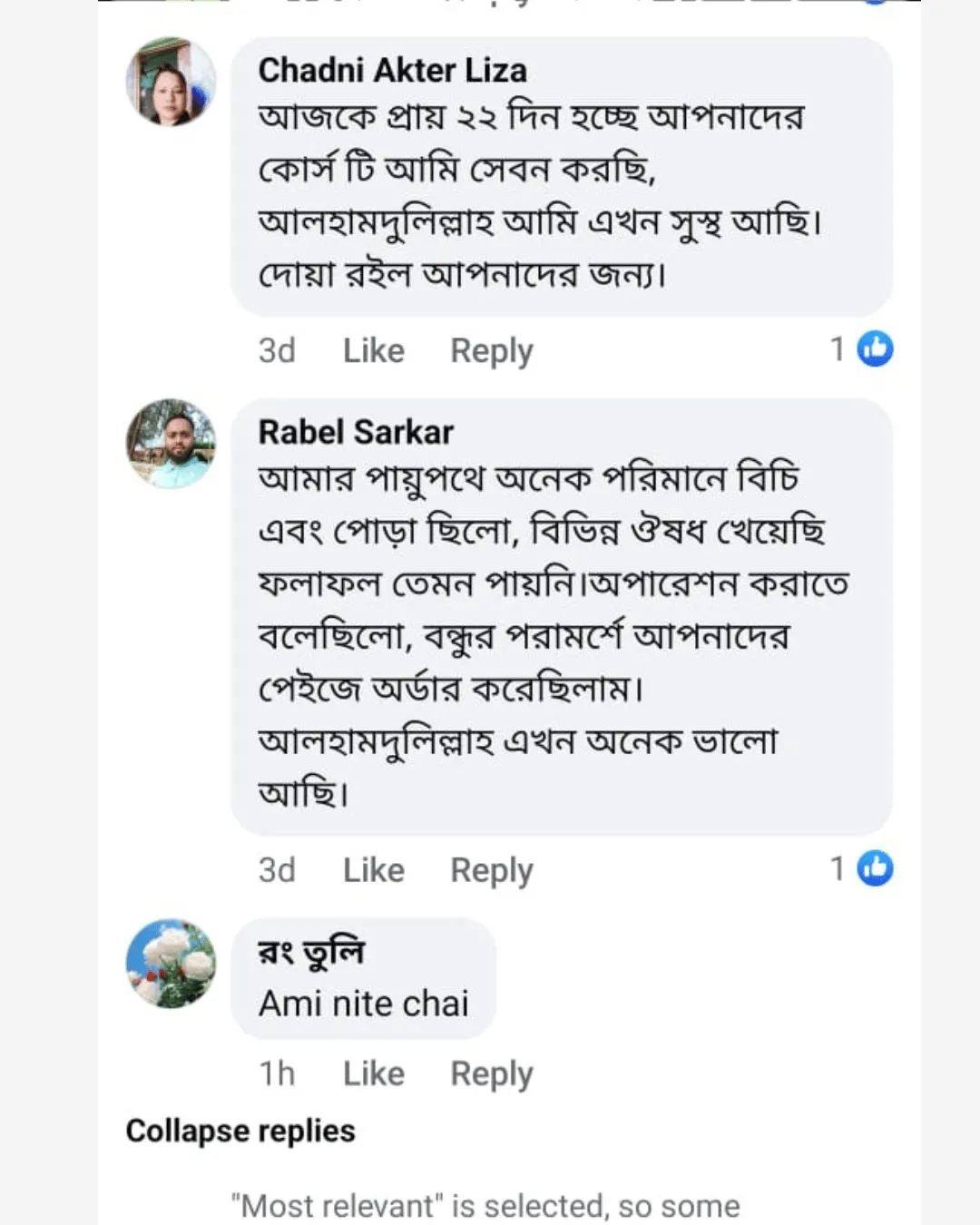
Task: Like Chadni Akter Liza's comment
Action: tap(373, 350)
